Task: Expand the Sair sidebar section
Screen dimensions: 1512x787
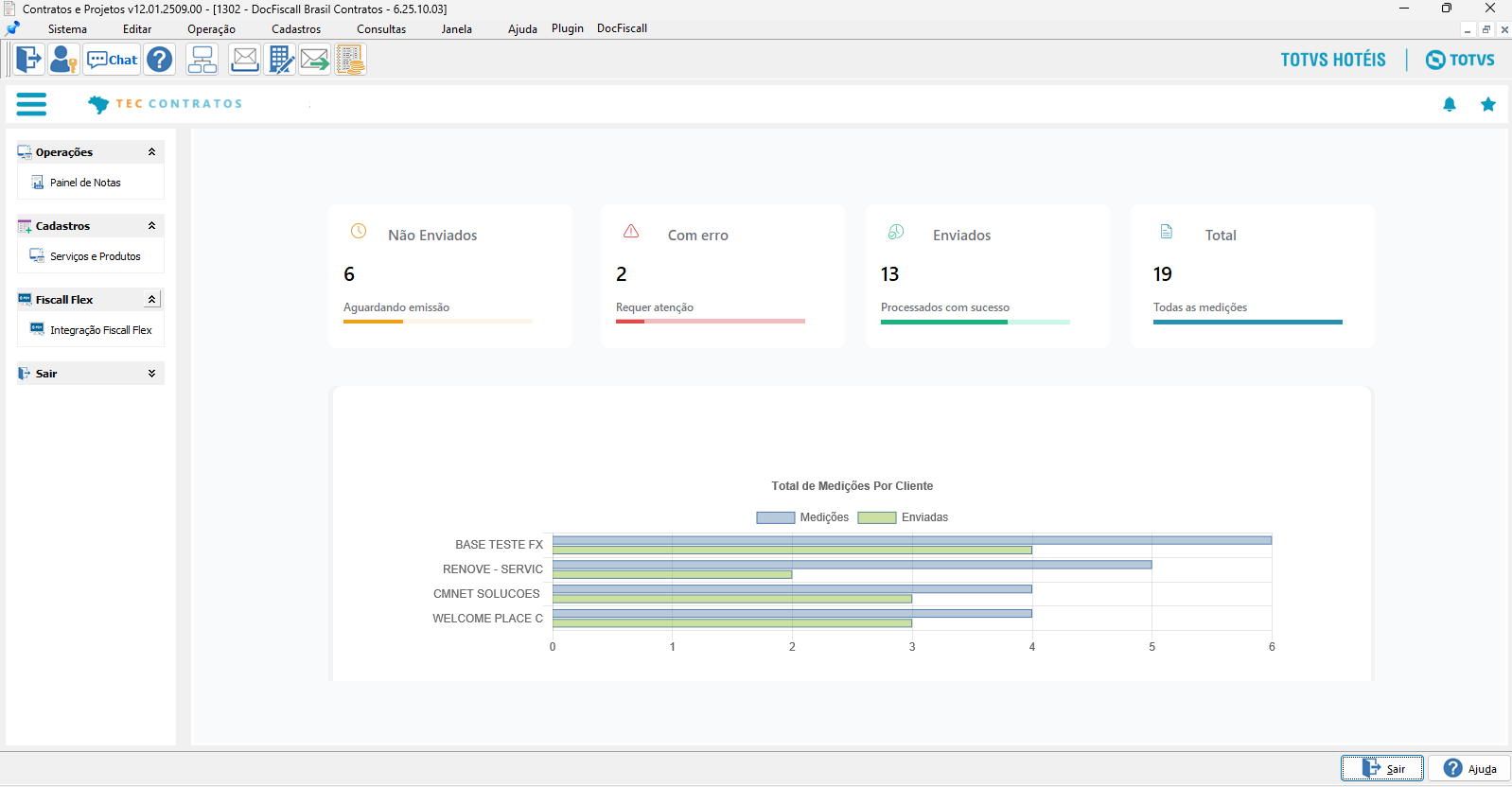Action: (x=151, y=374)
